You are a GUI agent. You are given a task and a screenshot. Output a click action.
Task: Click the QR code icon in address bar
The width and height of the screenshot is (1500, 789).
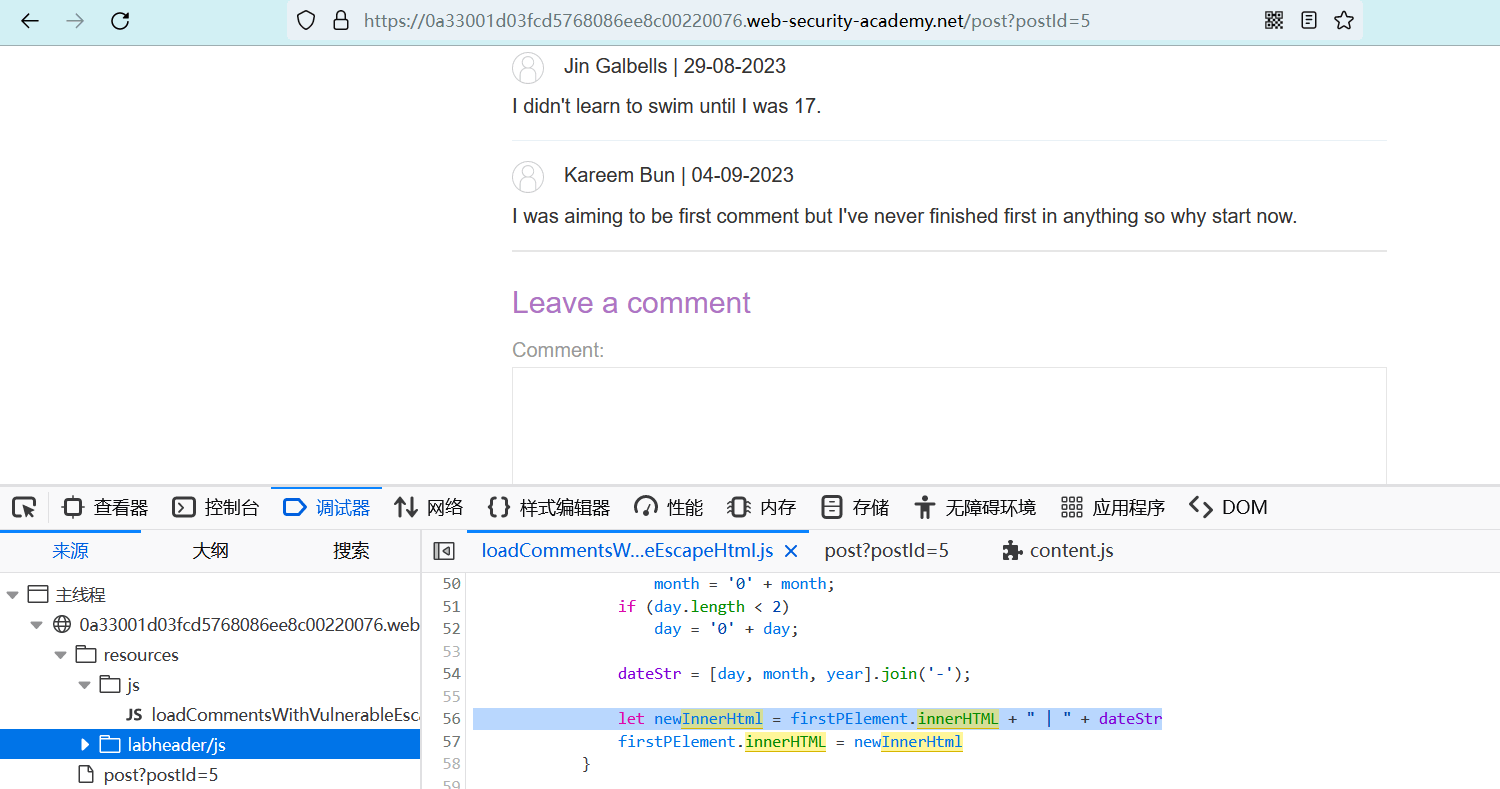pos(1273,20)
